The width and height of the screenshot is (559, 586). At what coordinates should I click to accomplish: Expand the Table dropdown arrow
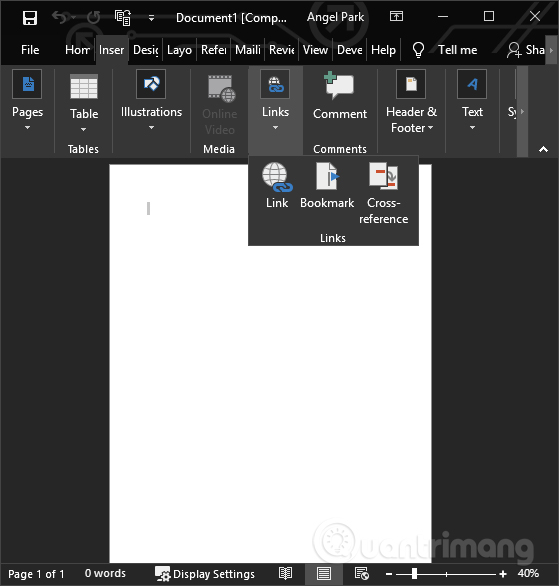point(83,130)
